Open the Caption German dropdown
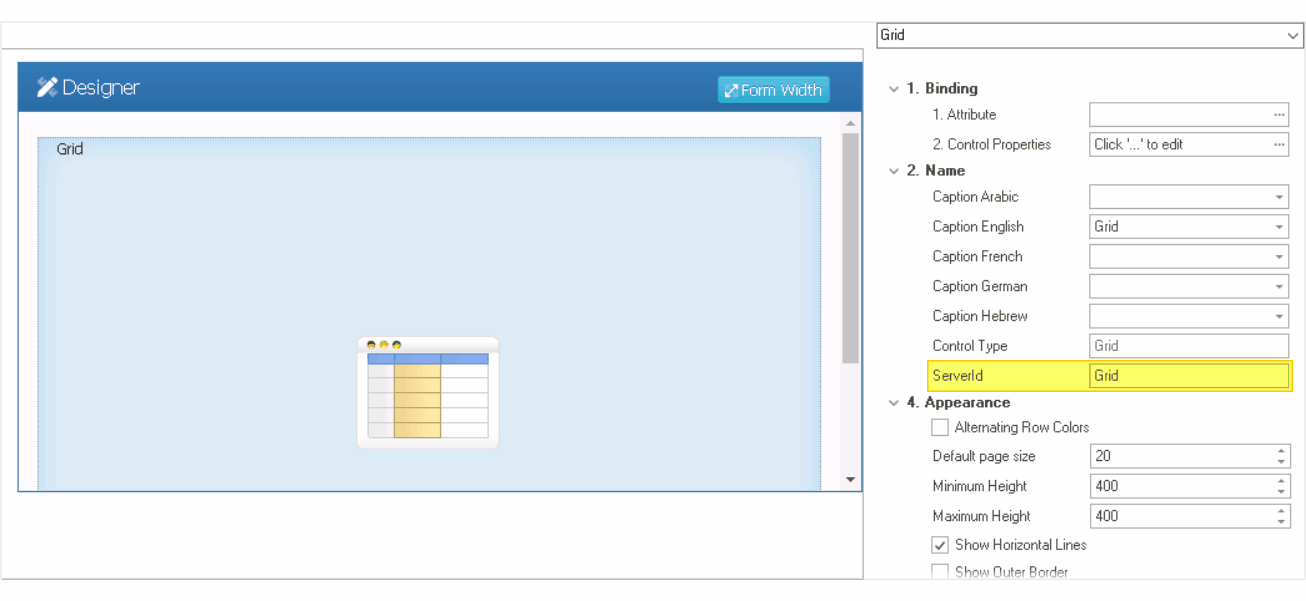1306x601 pixels. 1279,287
